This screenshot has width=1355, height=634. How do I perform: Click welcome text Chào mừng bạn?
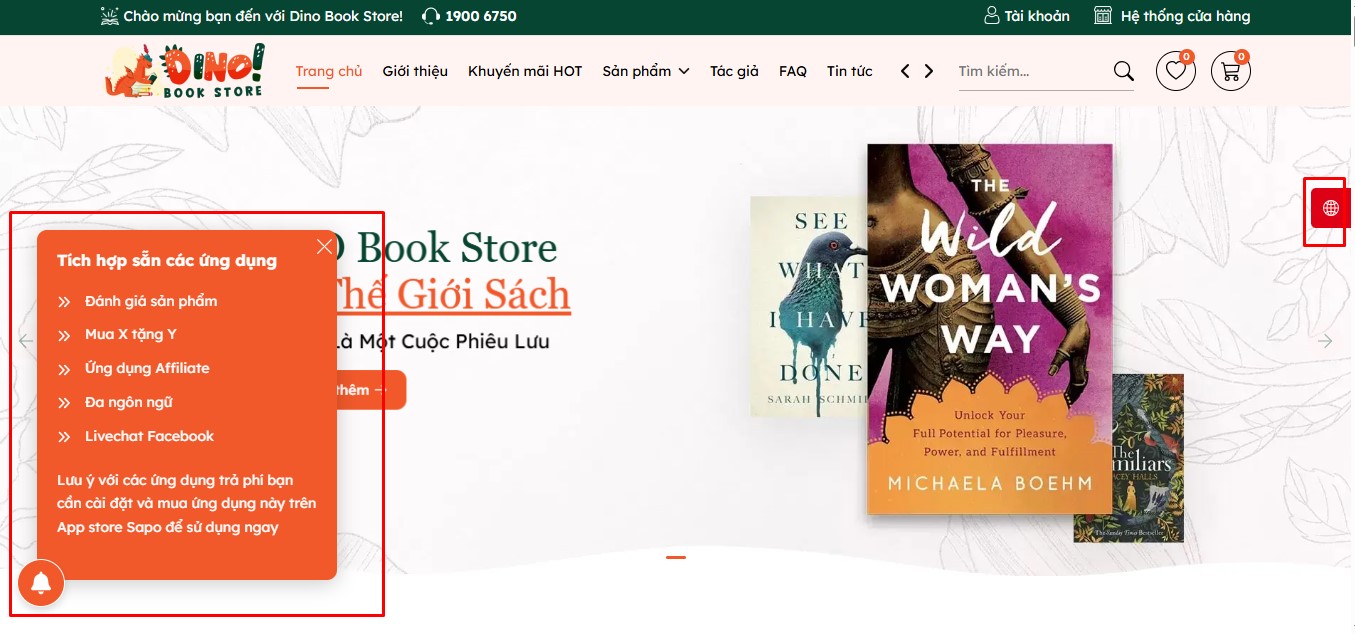pyautogui.click(x=263, y=16)
